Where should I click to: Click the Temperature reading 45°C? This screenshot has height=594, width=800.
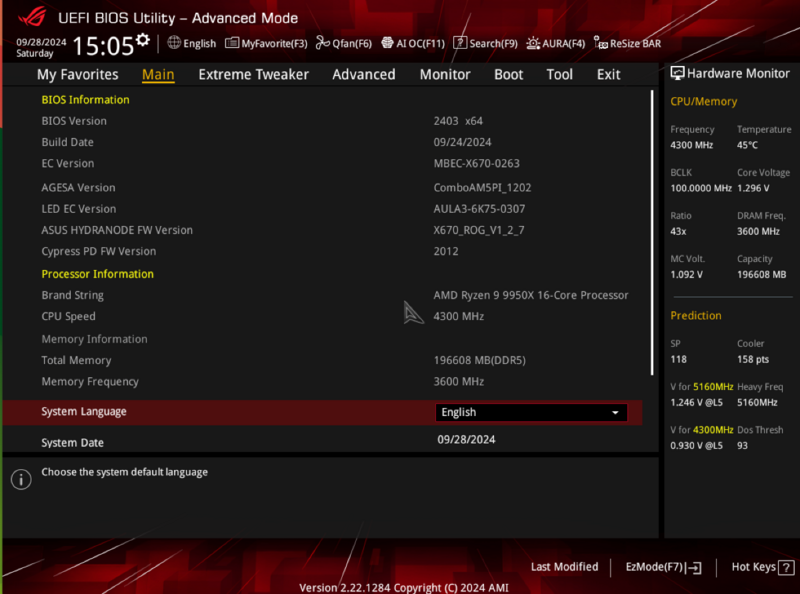(747, 145)
